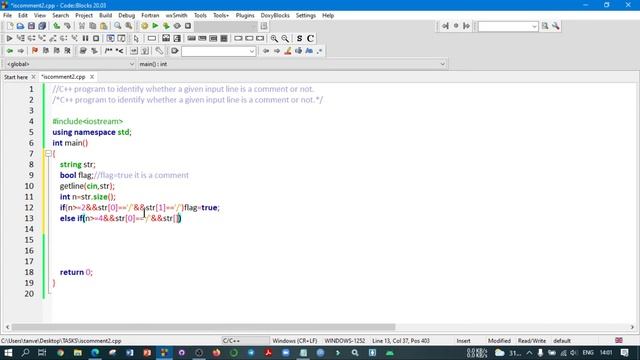Open the notification center on the taskbar
640x360 pixels.
624,353
